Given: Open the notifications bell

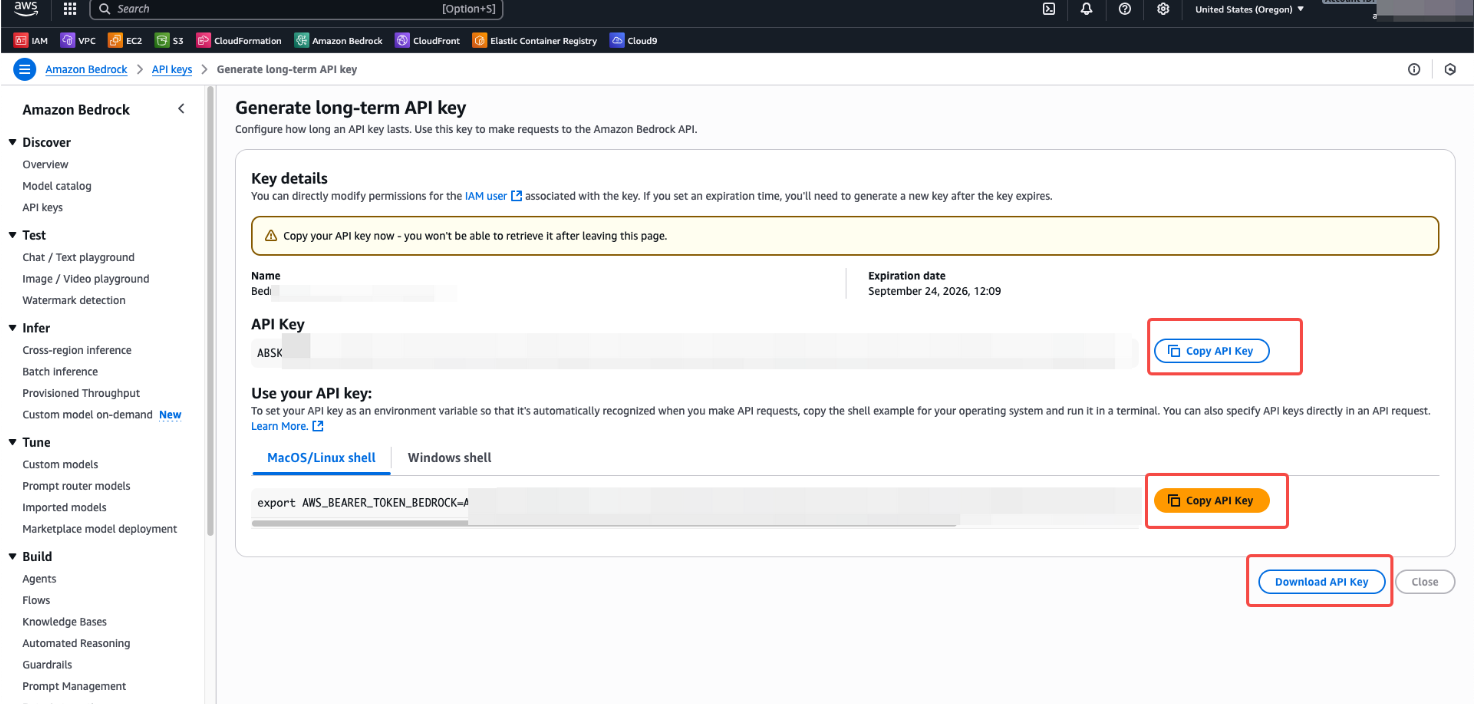Looking at the screenshot, I should 1087,9.
